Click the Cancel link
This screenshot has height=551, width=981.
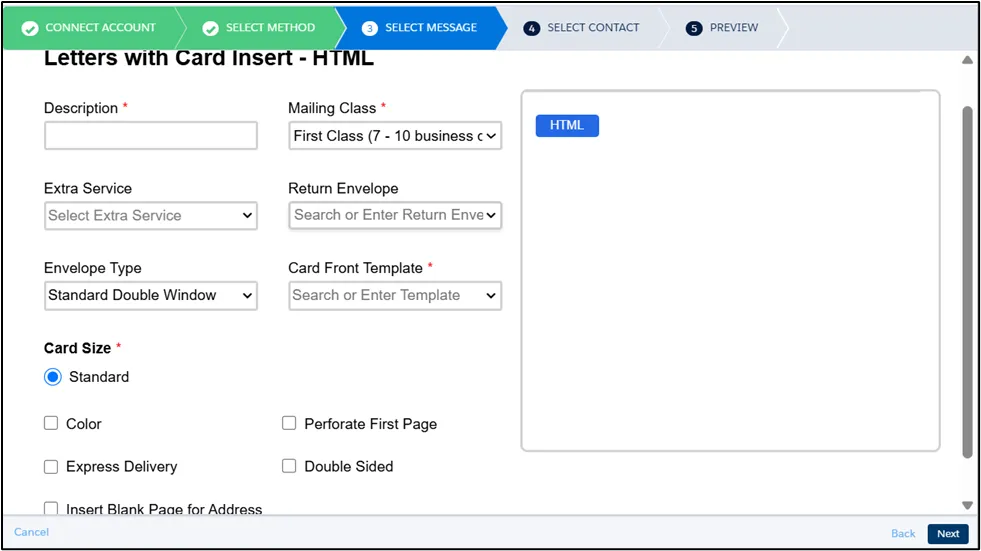click(31, 532)
